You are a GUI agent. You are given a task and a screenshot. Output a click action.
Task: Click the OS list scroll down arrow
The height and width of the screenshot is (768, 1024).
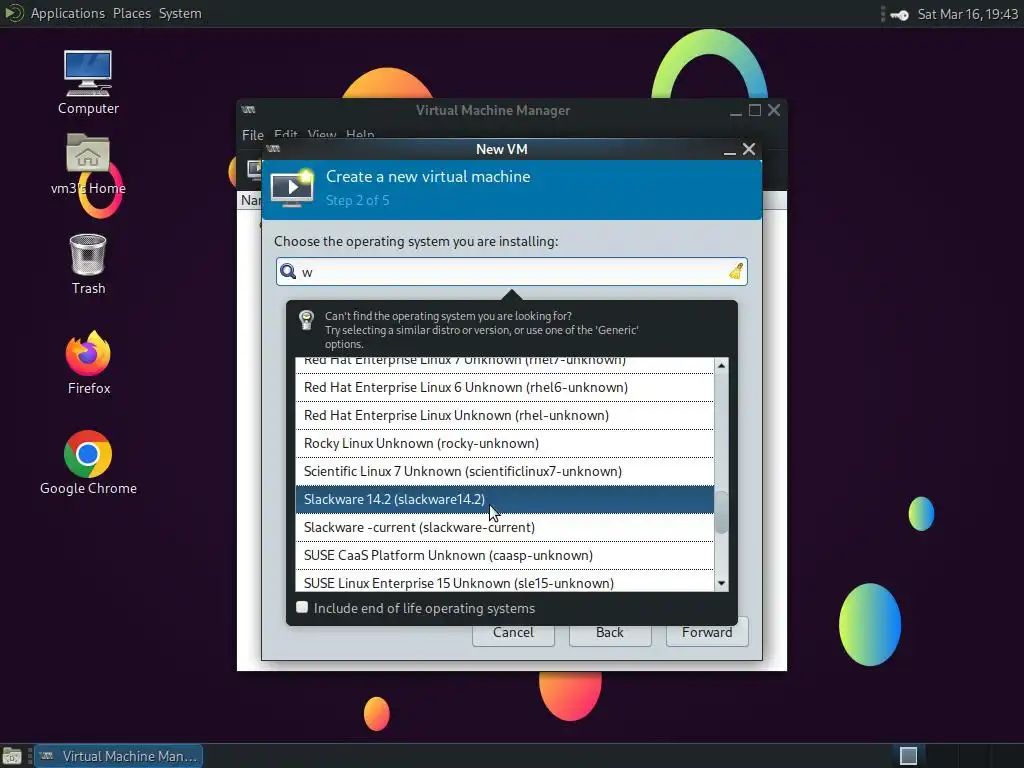[721, 583]
